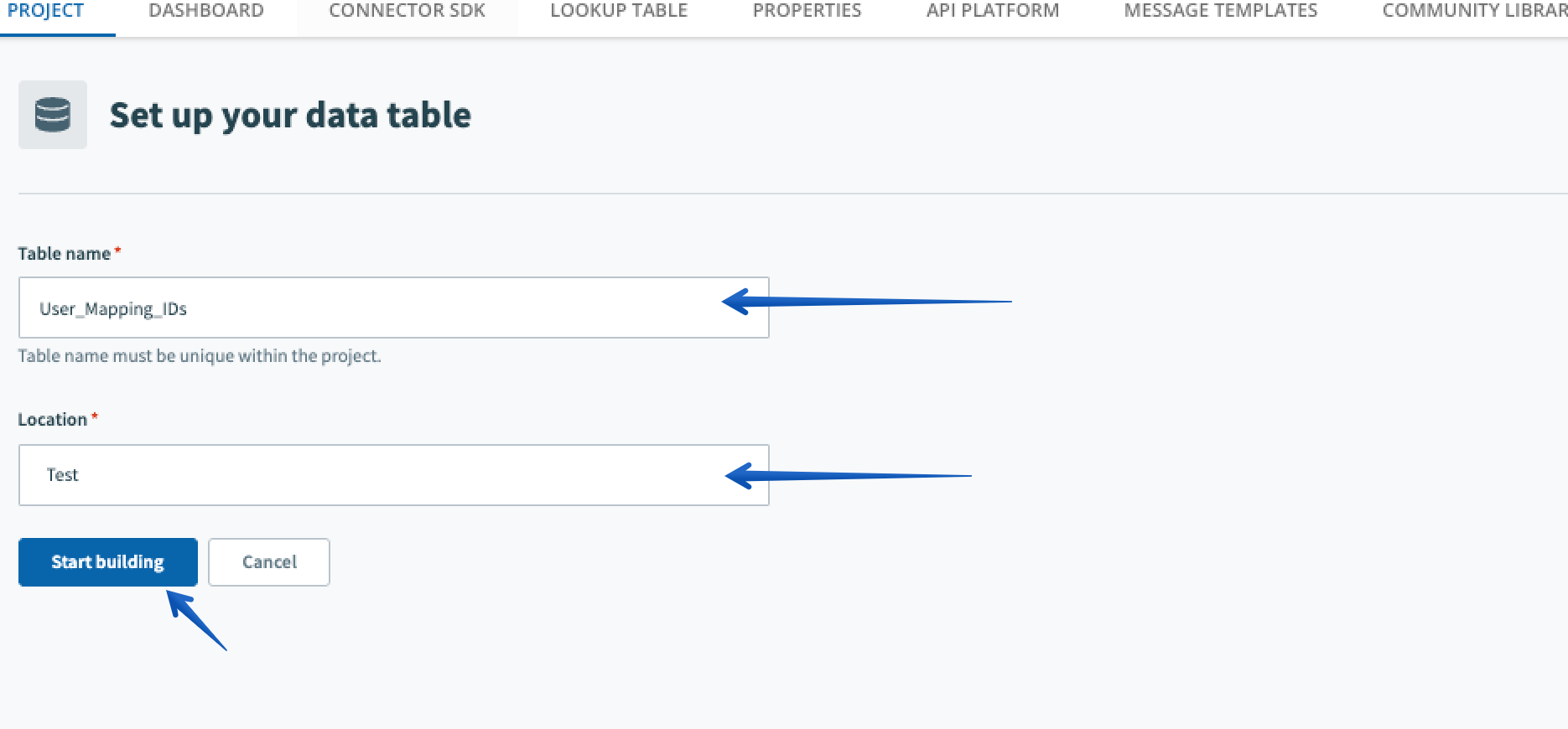The width and height of the screenshot is (1568, 729).
Task: Click inside the Location input field
Action: pos(393,474)
